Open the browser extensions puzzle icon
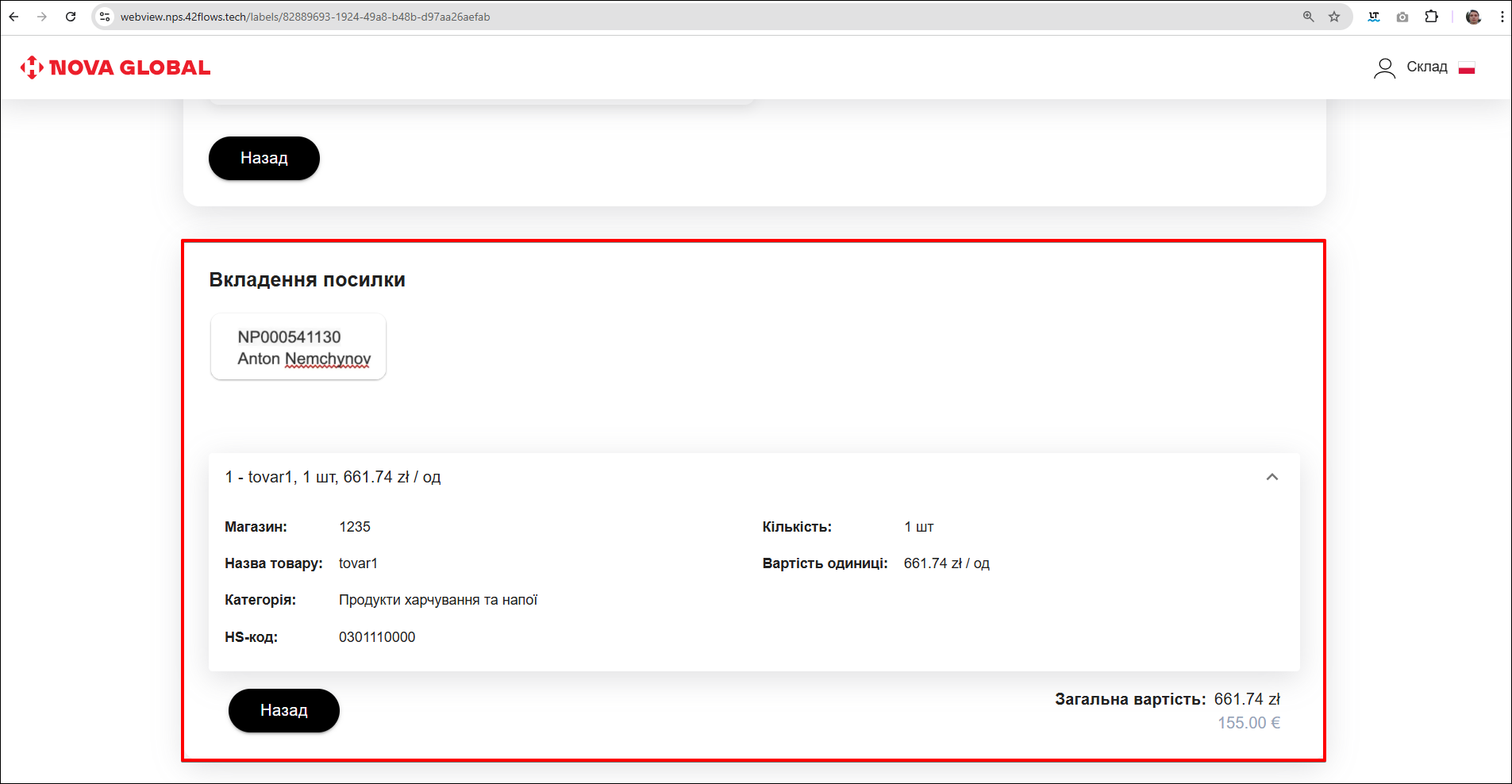The height and width of the screenshot is (784, 1512). coord(1431,17)
